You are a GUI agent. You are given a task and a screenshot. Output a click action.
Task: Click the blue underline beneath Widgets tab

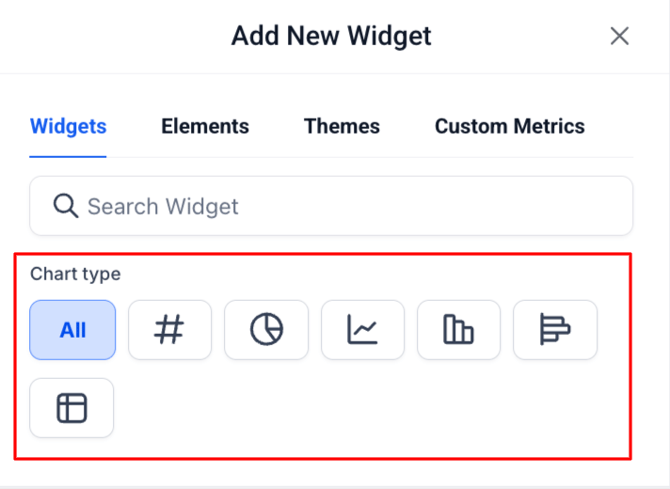(x=68, y=156)
